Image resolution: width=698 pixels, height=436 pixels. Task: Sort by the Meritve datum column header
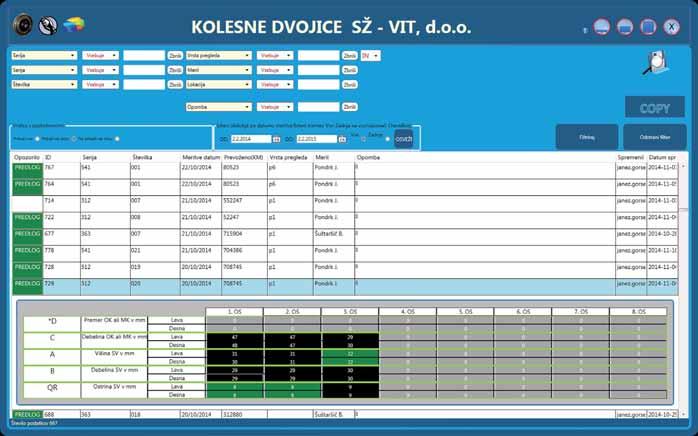(201, 158)
